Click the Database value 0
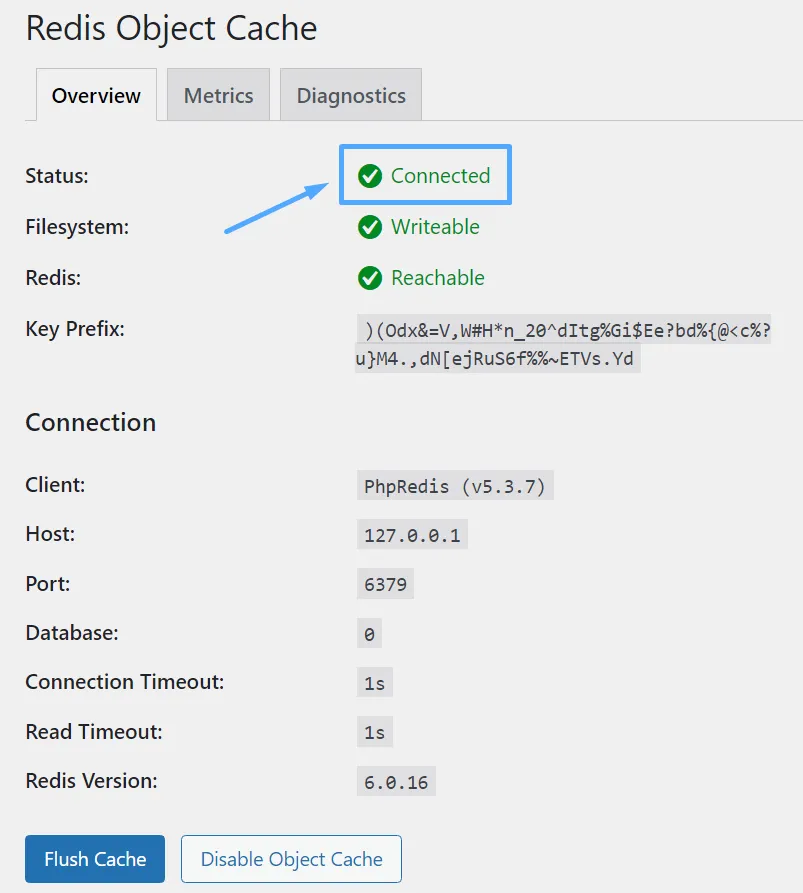The width and height of the screenshot is (803, 893). (369, 634)
